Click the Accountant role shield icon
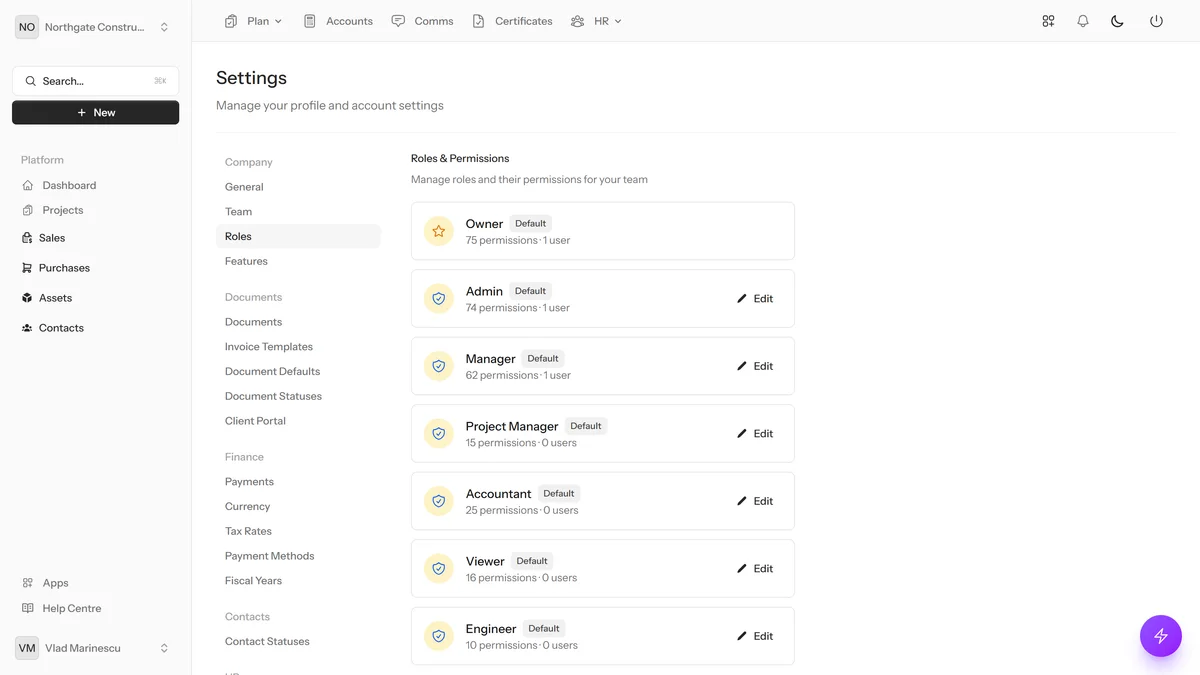This screenshot has width=1200, height=675. tap(438, 501)
